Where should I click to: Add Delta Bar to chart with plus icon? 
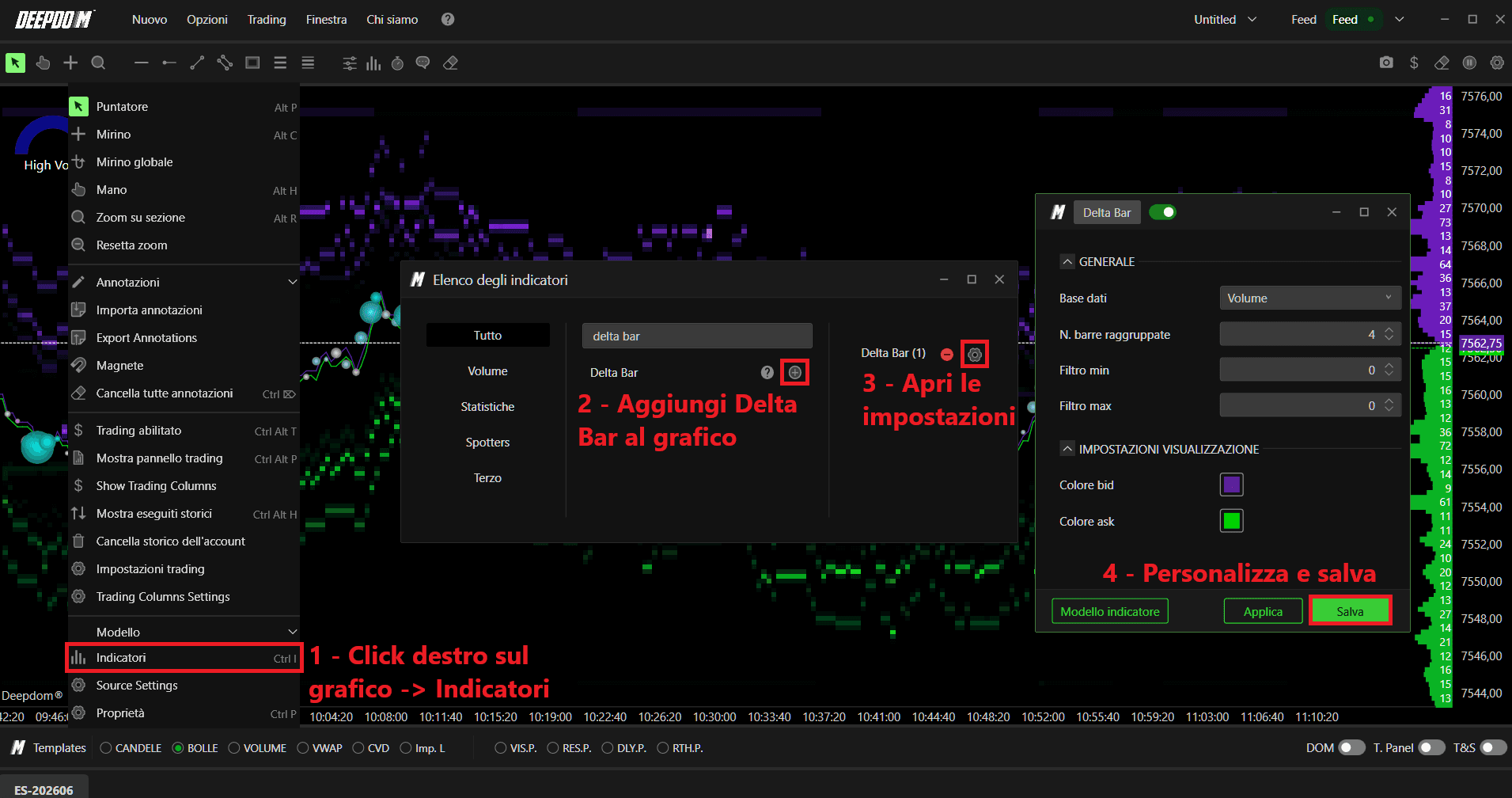[x=795, y=372]
